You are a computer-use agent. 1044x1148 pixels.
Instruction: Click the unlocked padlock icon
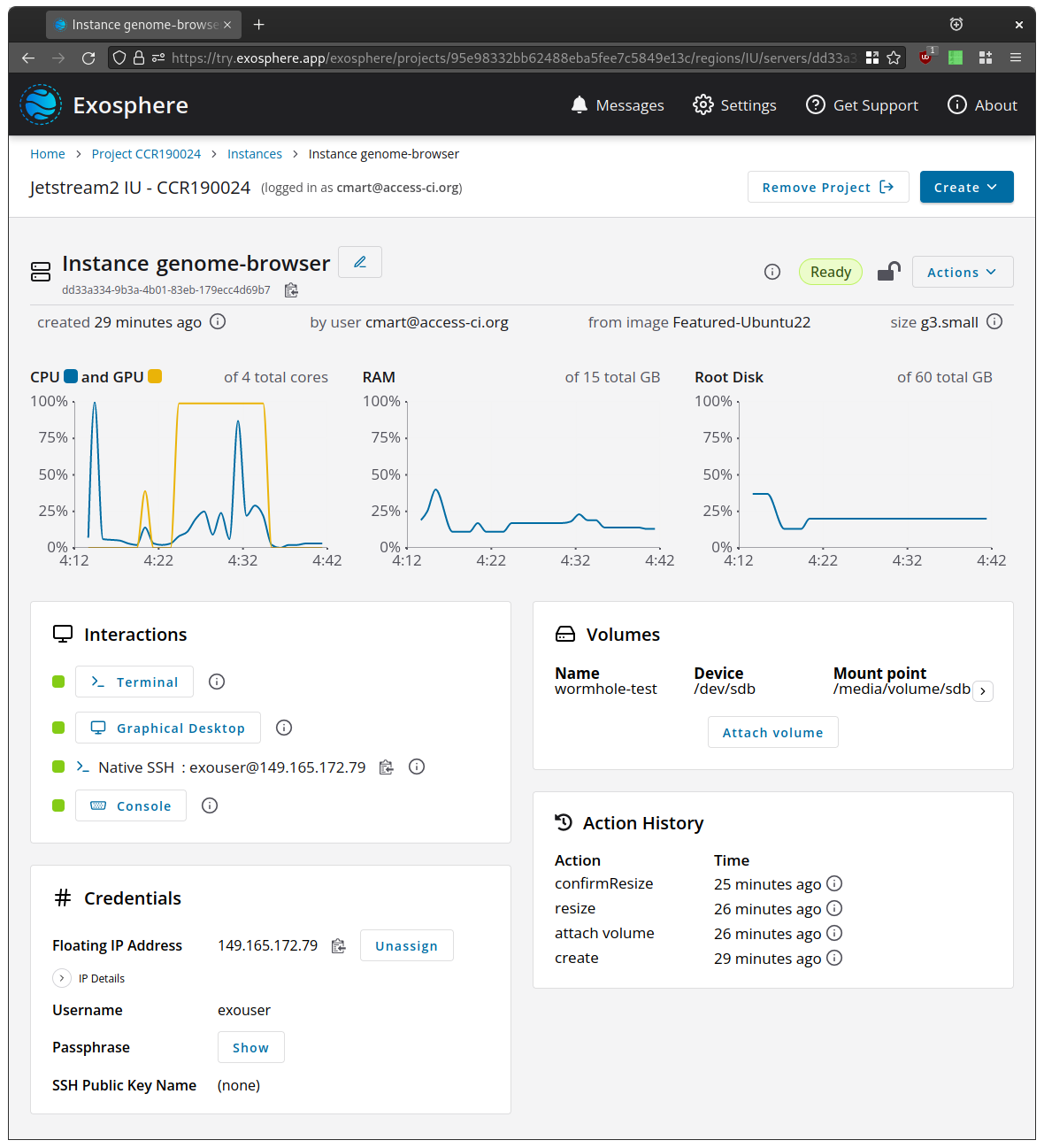[889, 272]
